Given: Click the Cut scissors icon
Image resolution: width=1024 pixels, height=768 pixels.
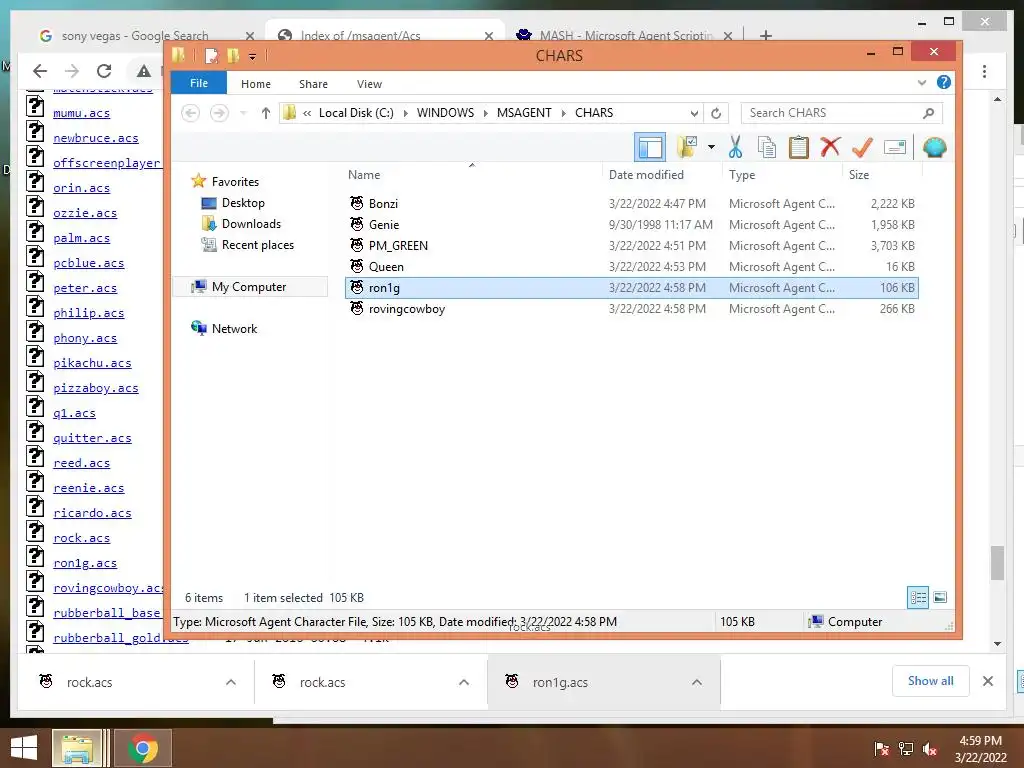Looking at the screenshot, I should tap(735, 148).
